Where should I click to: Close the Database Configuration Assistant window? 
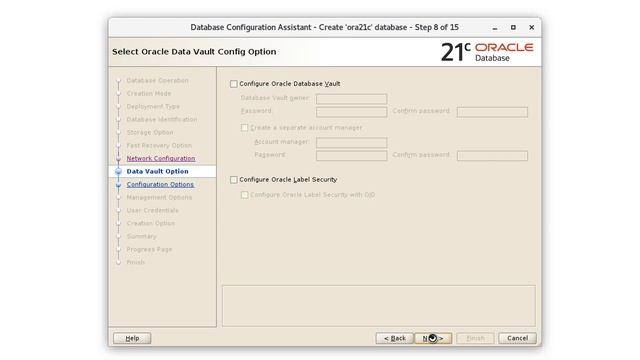click(x=531, y=27)
